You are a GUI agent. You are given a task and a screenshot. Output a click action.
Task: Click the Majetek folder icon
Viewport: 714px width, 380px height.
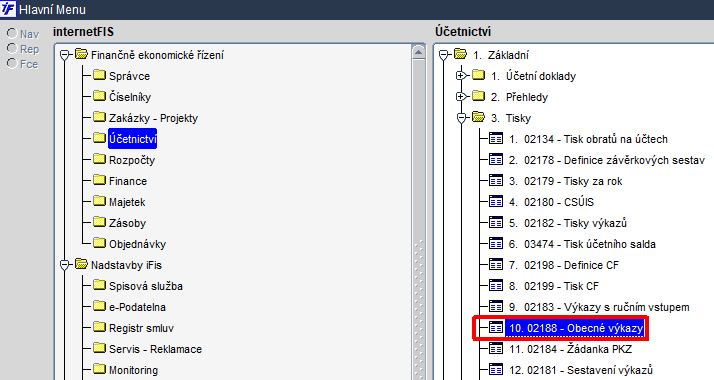click(x=100, y=201)
